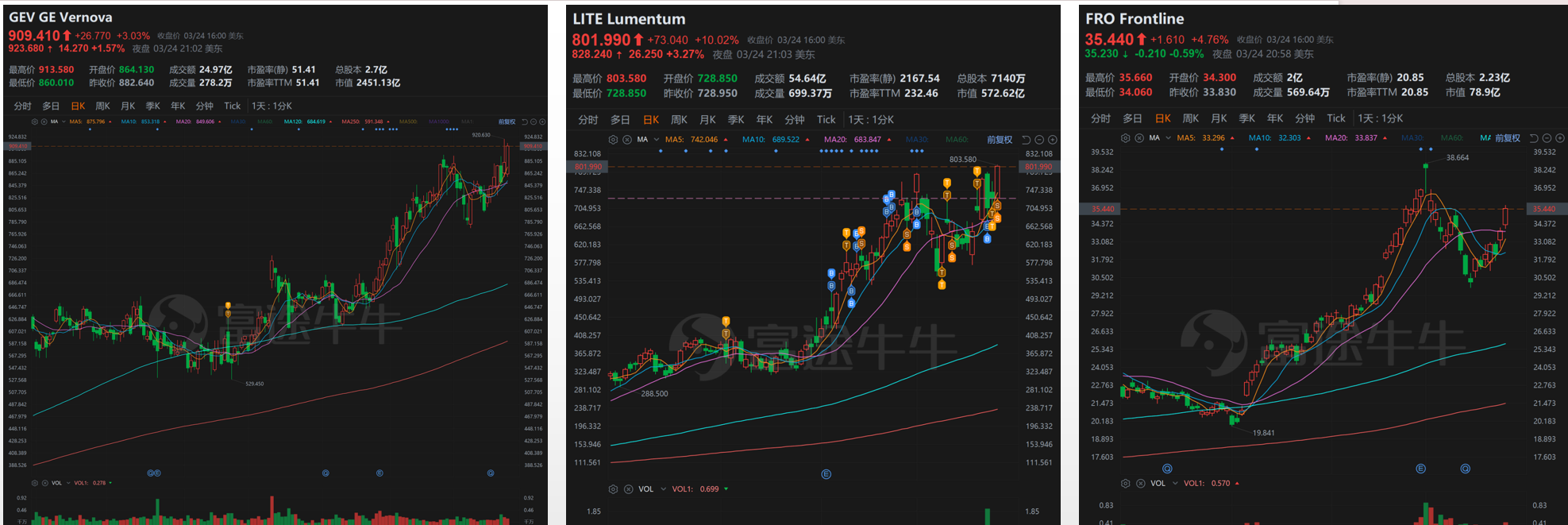Toggle MA30 line in FRO chart
This screenshot has height=525, width=1568.
[x=1412, y=137]
